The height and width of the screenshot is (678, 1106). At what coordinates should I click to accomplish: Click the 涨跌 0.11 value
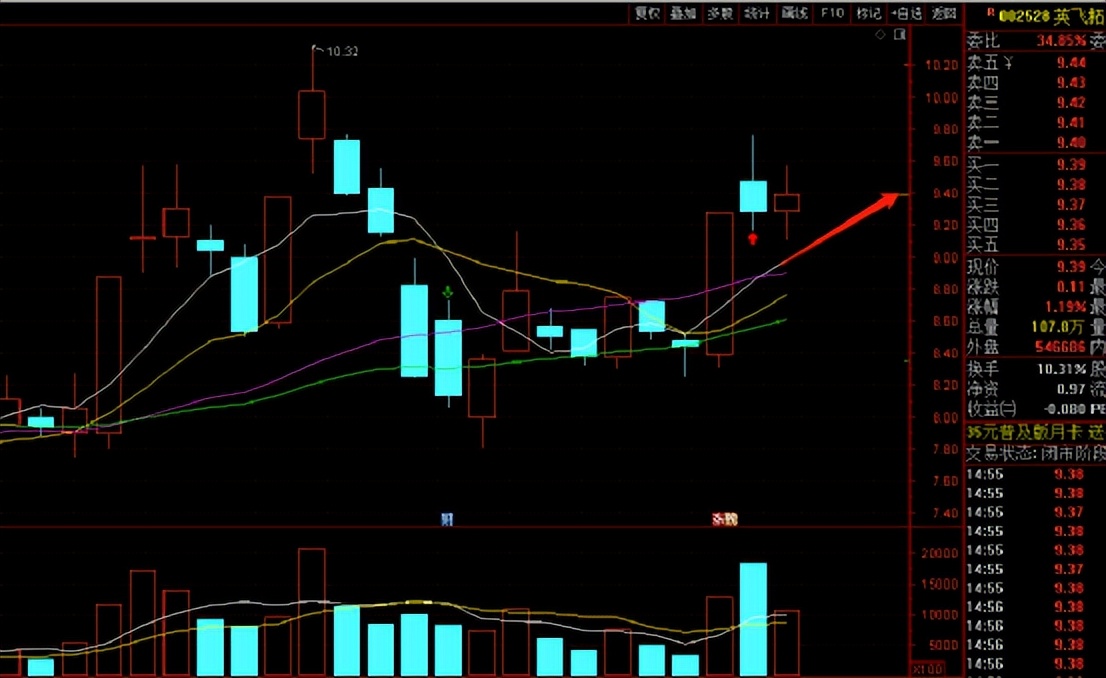point(1071,286)
